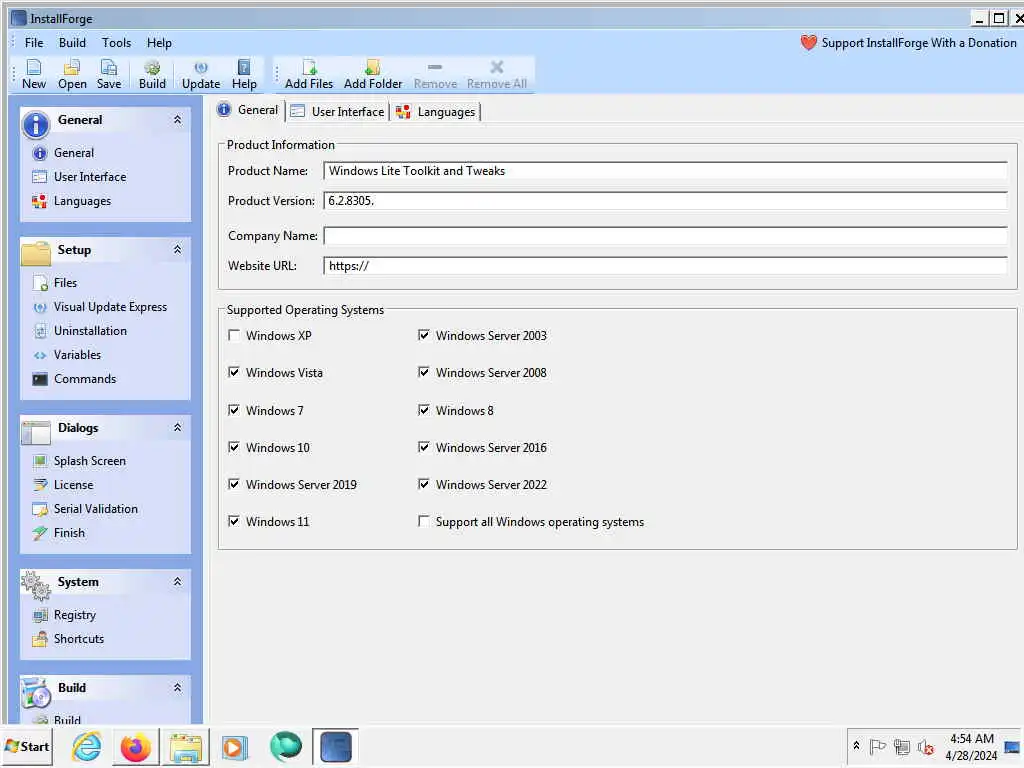Open the Build menu
This screenshot has height=768, width=1024.
click(72, 43)
